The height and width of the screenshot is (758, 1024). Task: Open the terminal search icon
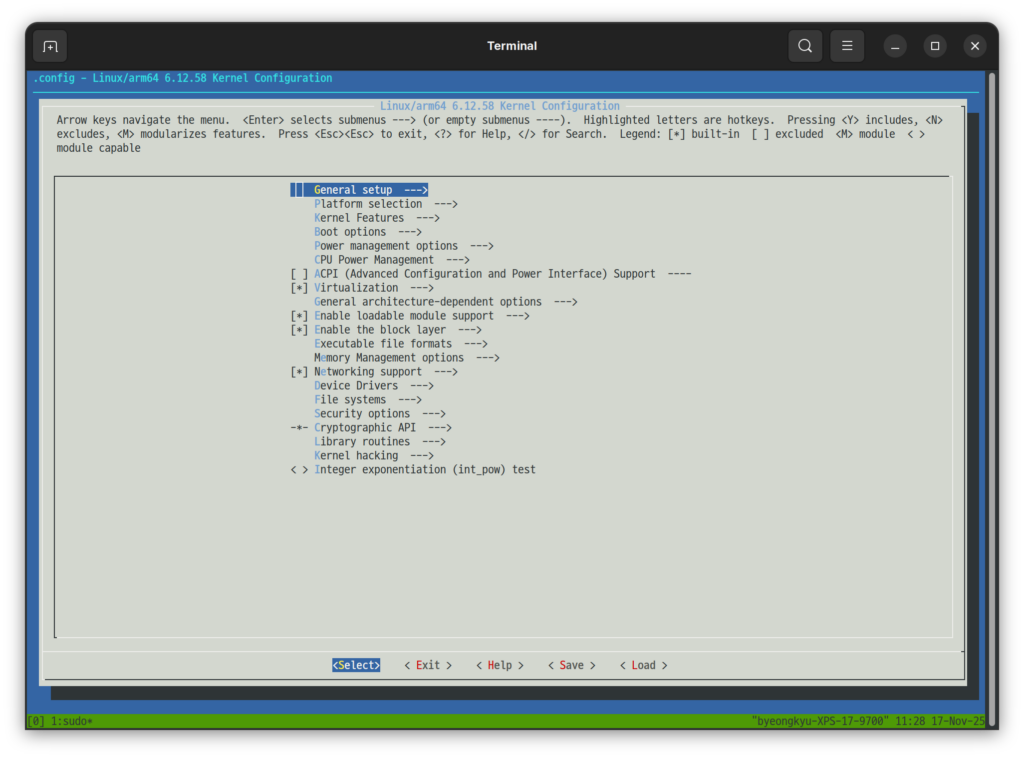805,46
